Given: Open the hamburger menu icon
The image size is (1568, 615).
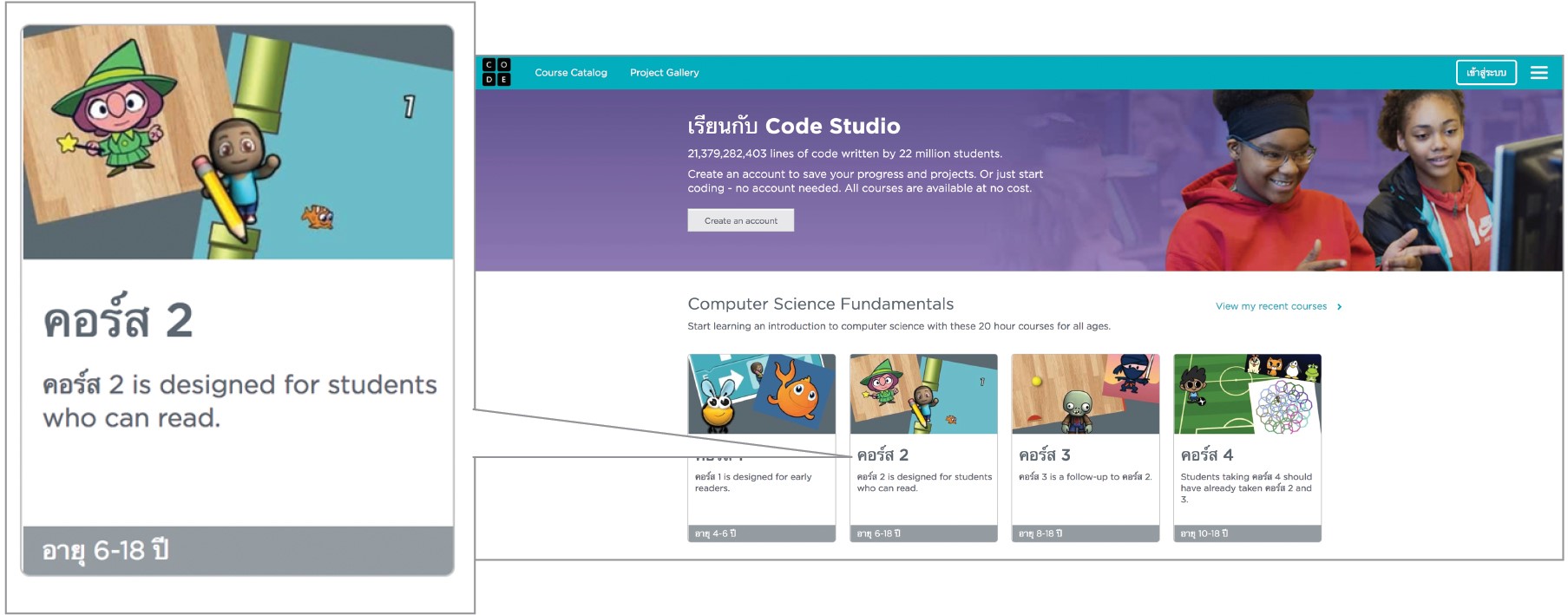Looking at the screenshot, I should click(1538, 73).
